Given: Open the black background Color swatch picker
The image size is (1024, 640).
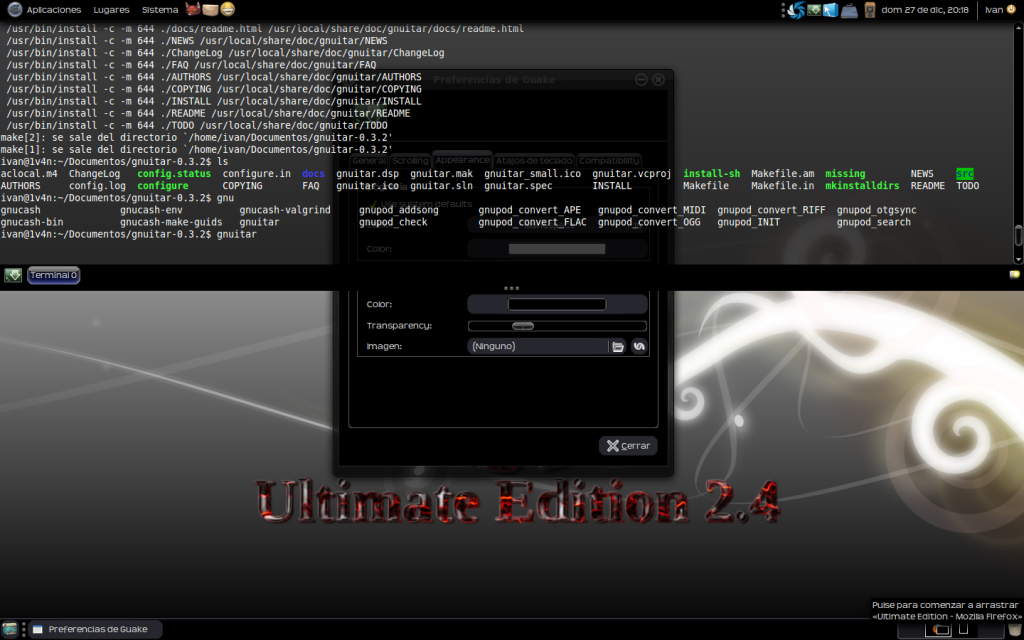Looking at the screenshot, I should pyautogui.click(x=557, y=304).
